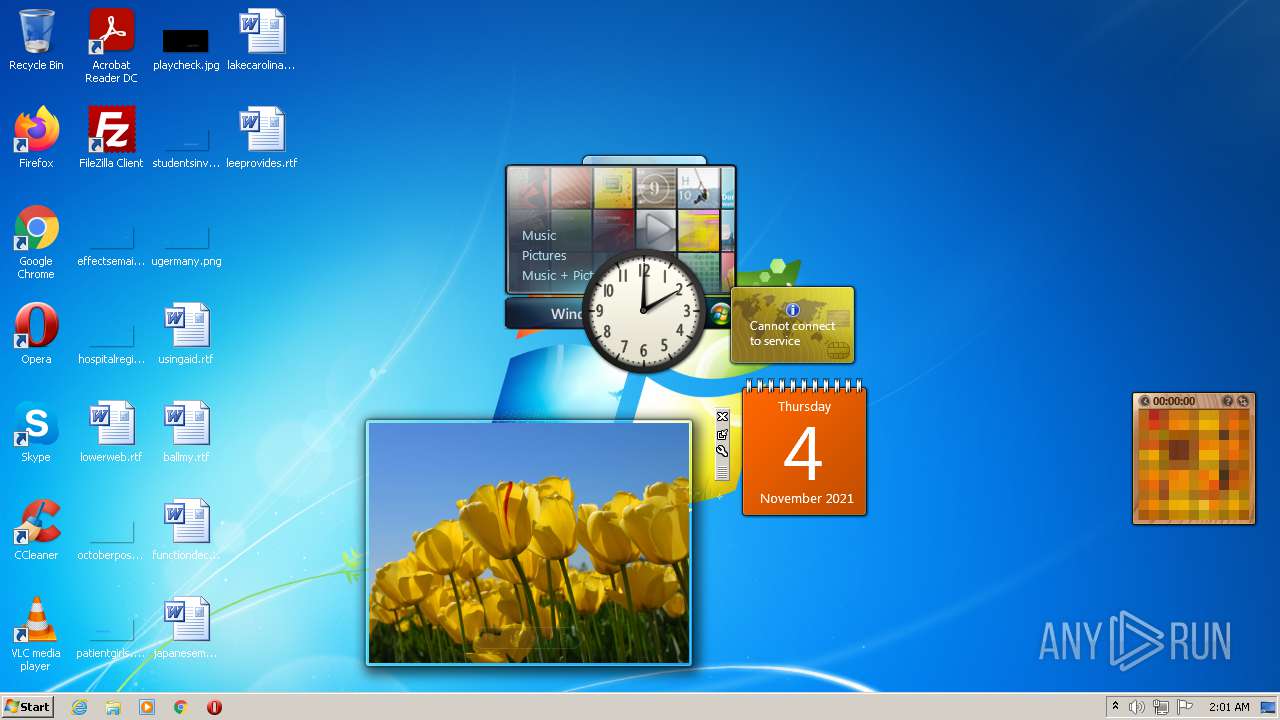Click the Cannot connect to service gadget
Screen dimensions: 1280x720
[x=793, y=325]
